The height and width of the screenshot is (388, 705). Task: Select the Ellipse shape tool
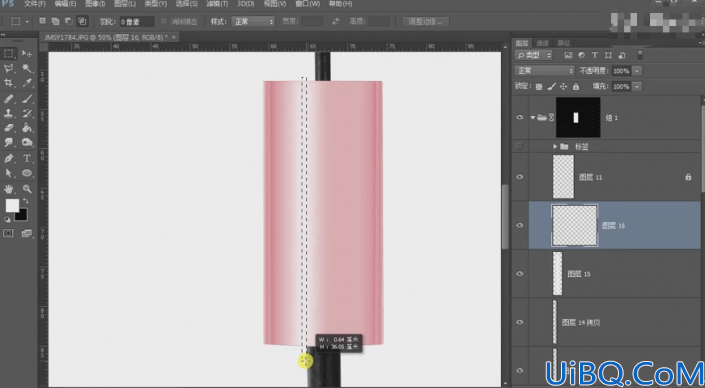[x=27, y=173]
